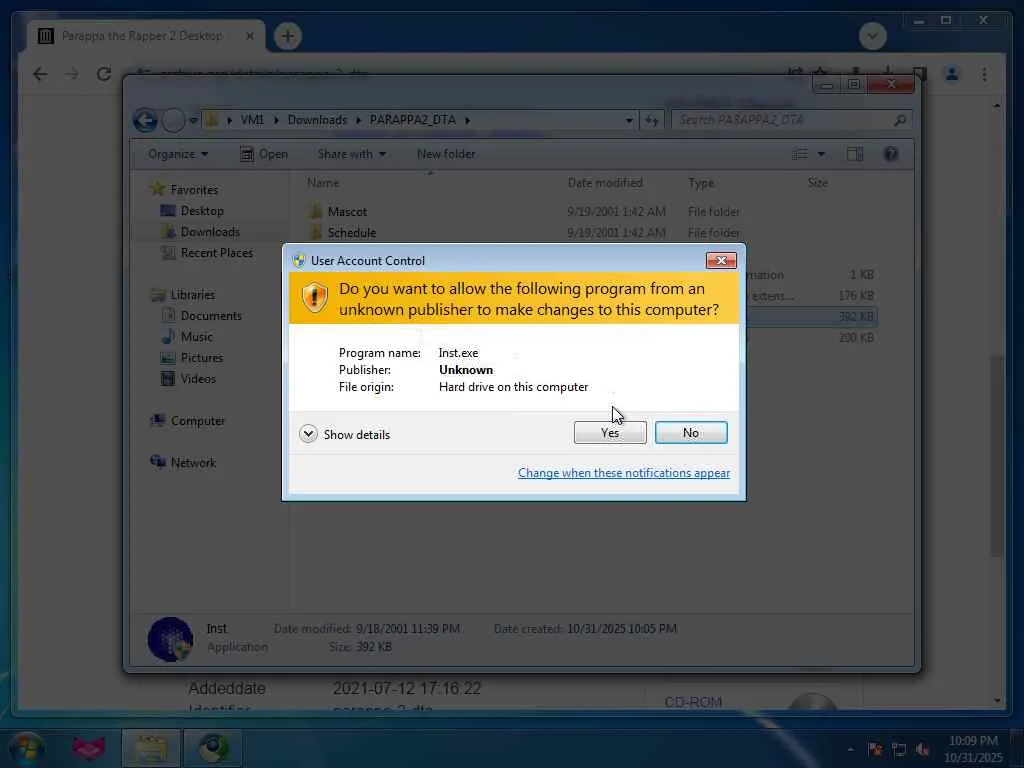Screen dimensions: 1024x768
Task: Deny the UAC prompt with No
Action: 691,432
